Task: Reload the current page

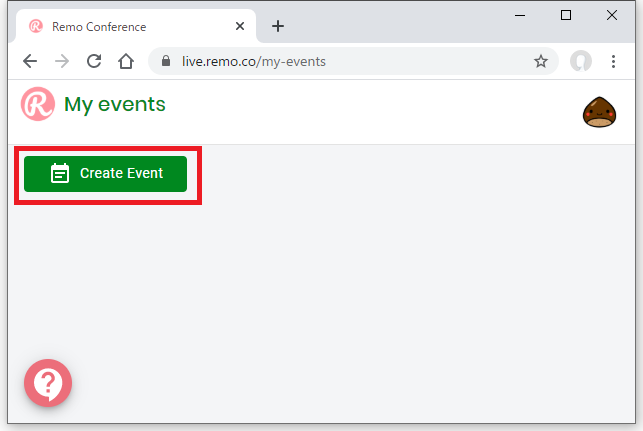Action: point(94,61)
